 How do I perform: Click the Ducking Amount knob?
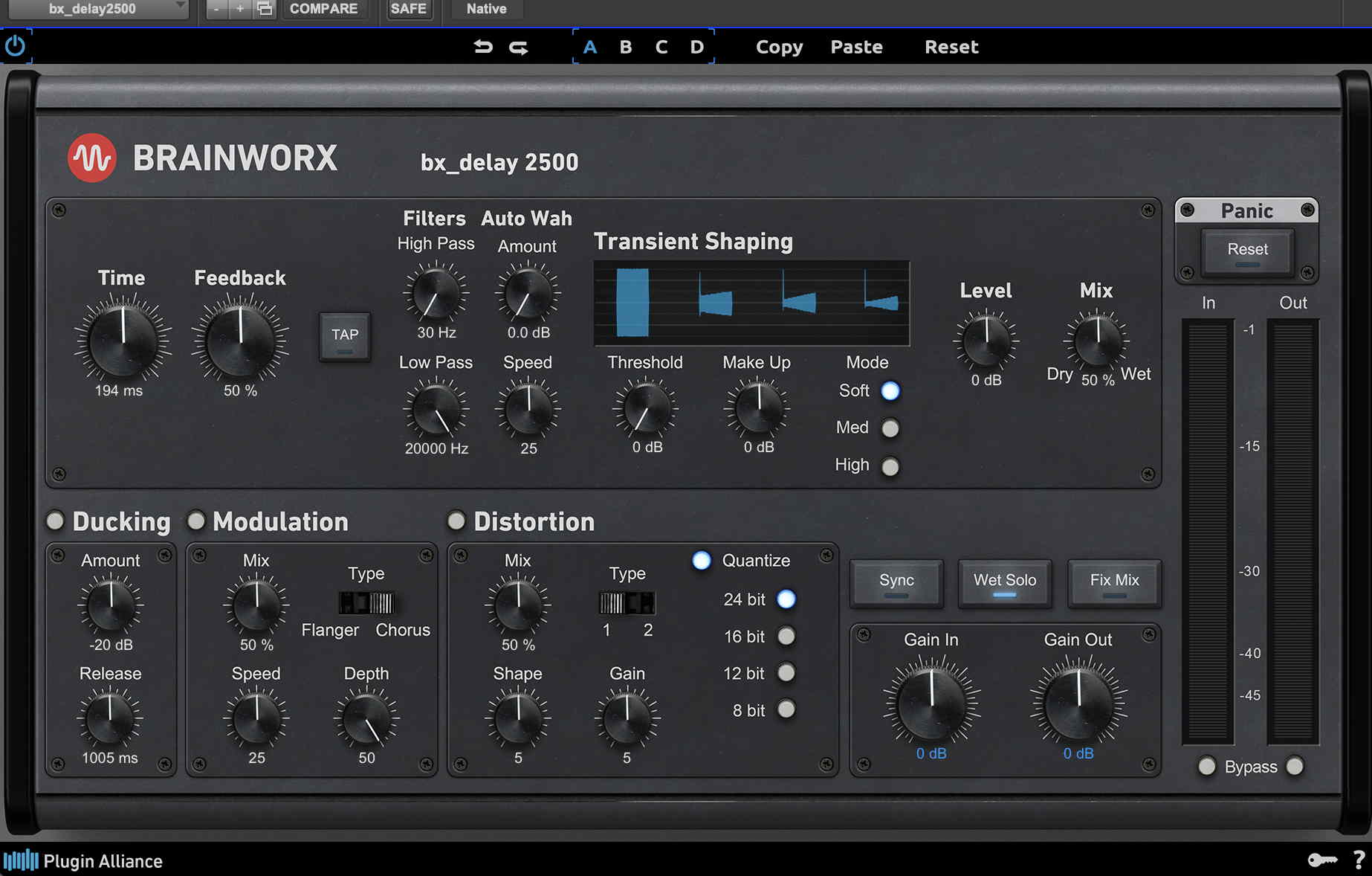point(111,606)
